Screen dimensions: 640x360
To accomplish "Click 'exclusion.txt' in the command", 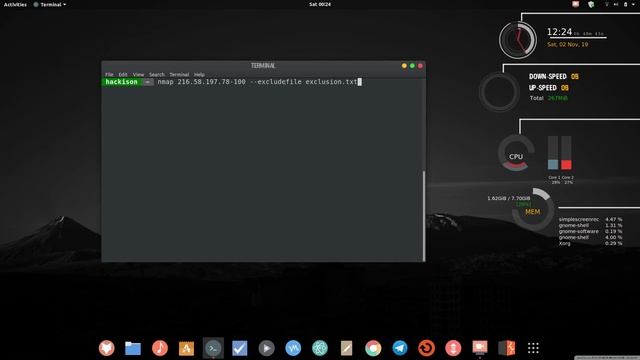I will (331, 82).
